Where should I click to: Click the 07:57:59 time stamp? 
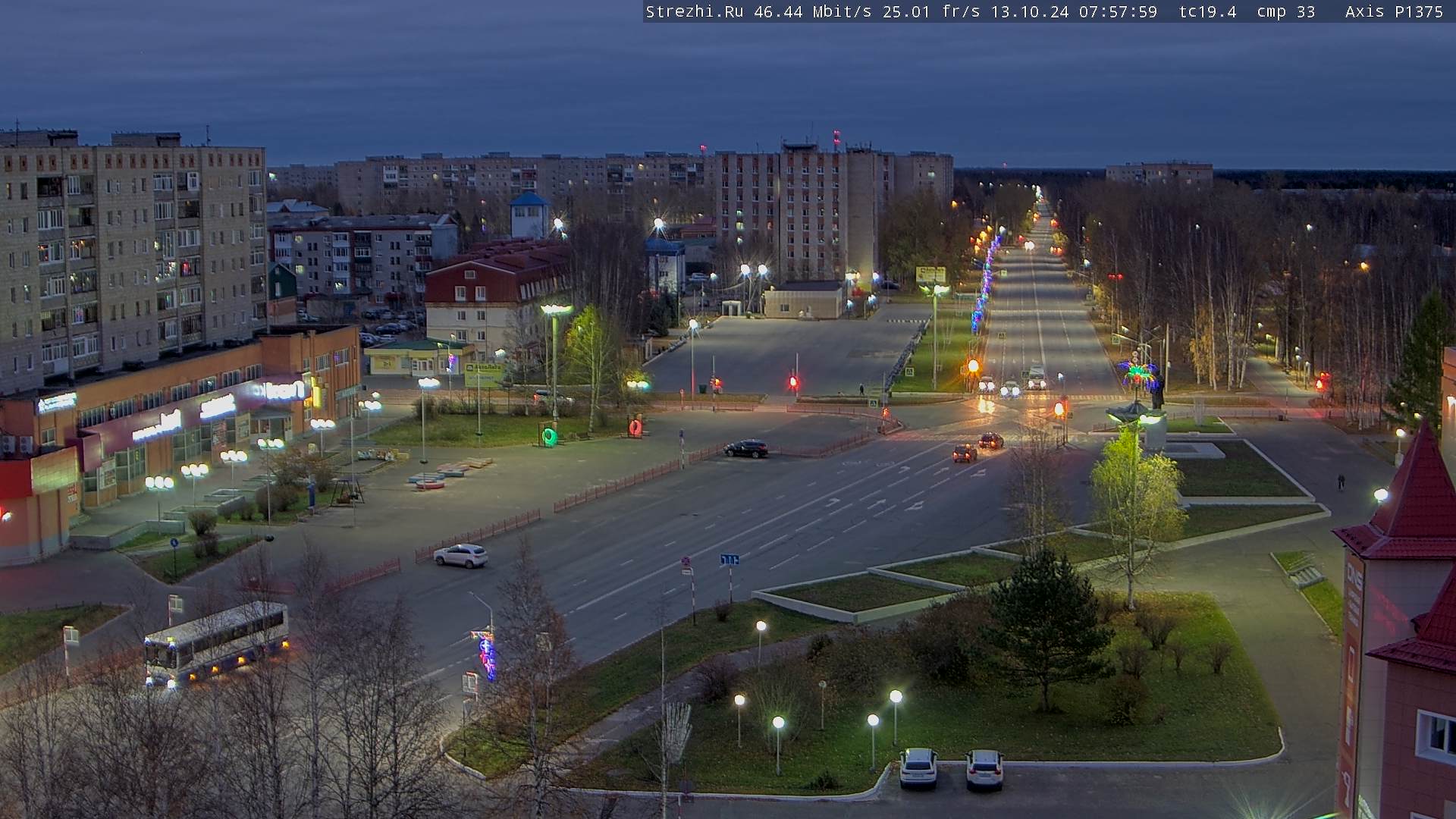coord(1118,12)
